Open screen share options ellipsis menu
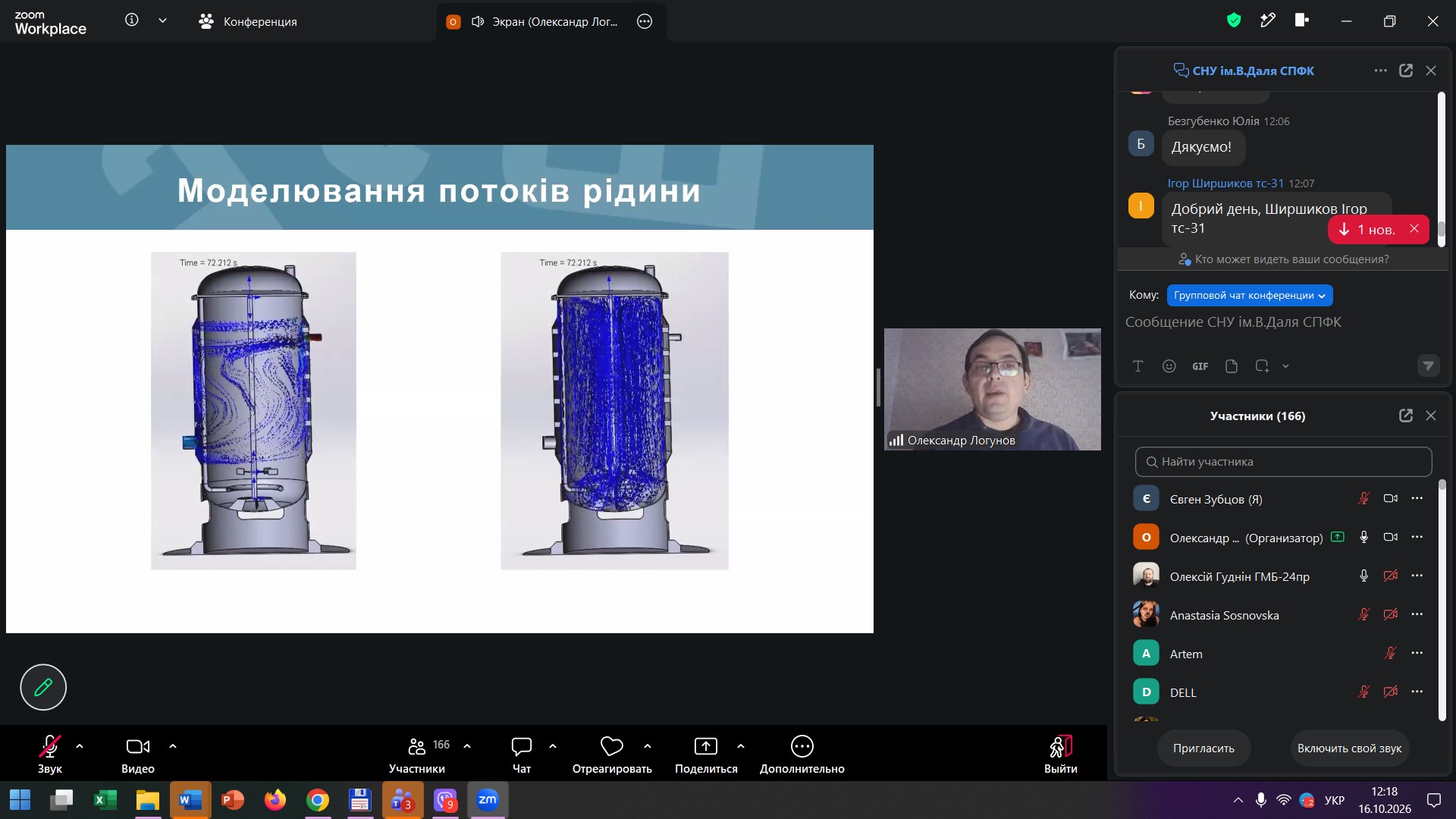This screenshot has width=1456, height=819. [645, 21]
